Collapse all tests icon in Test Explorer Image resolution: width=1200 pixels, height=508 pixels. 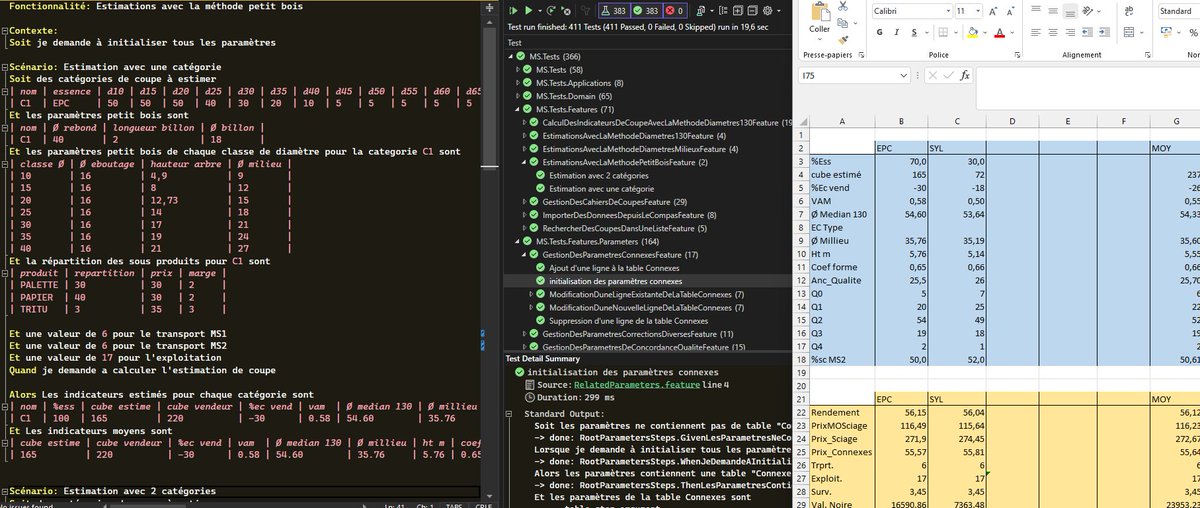(752, 11)
